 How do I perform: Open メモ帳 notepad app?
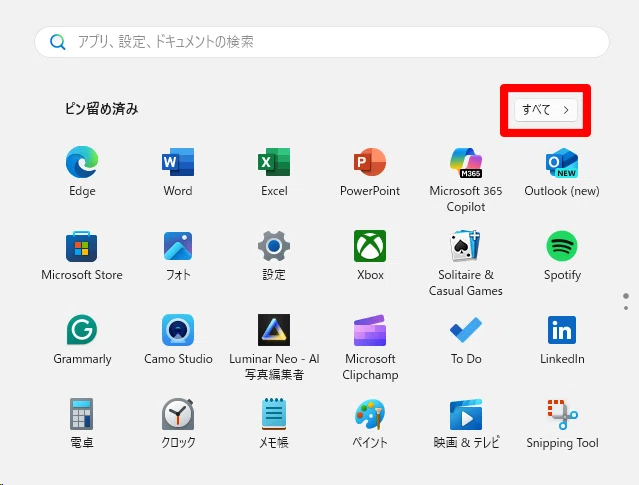coord(274,414)
